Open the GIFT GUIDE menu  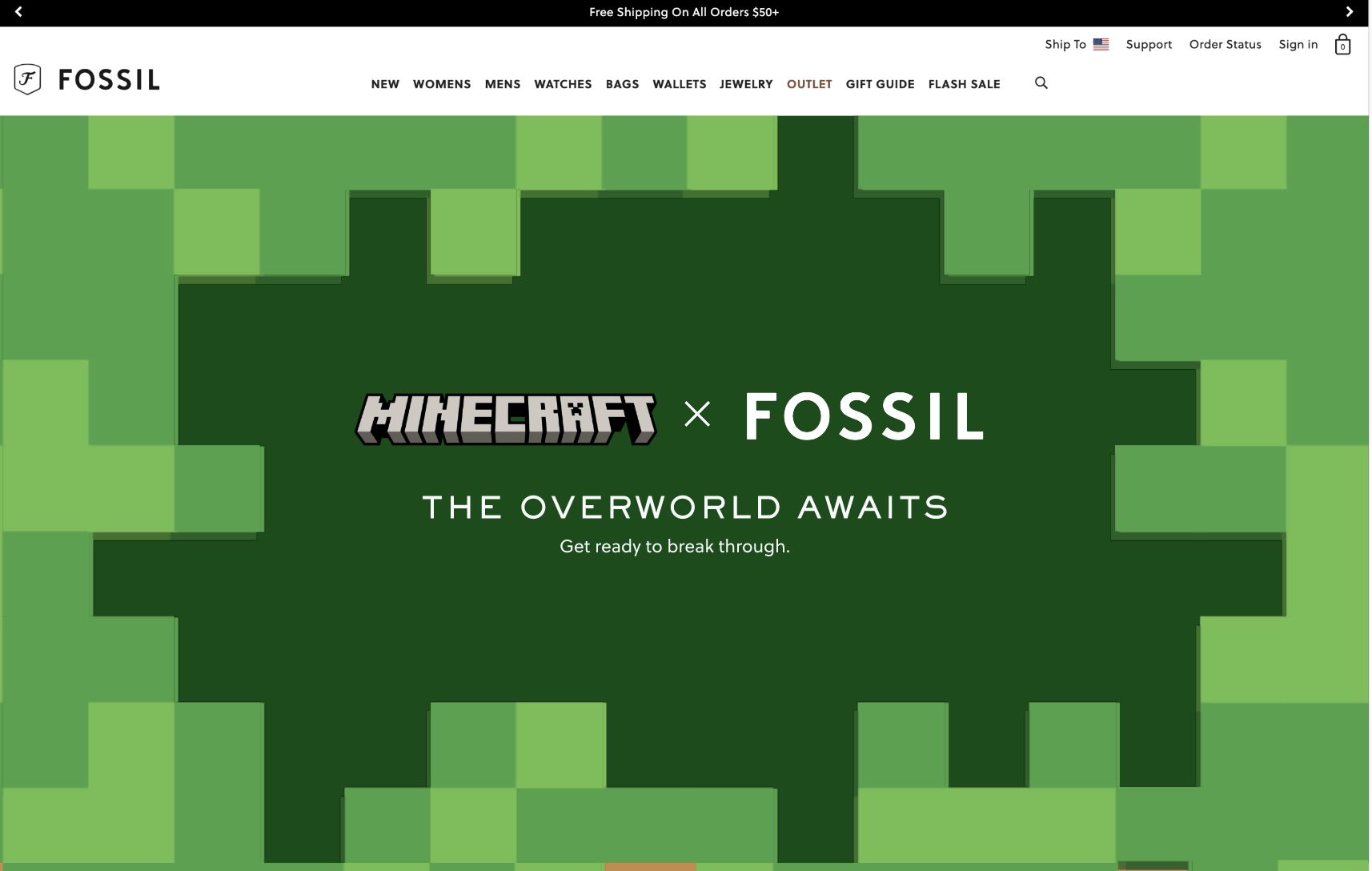click(880, 84)
